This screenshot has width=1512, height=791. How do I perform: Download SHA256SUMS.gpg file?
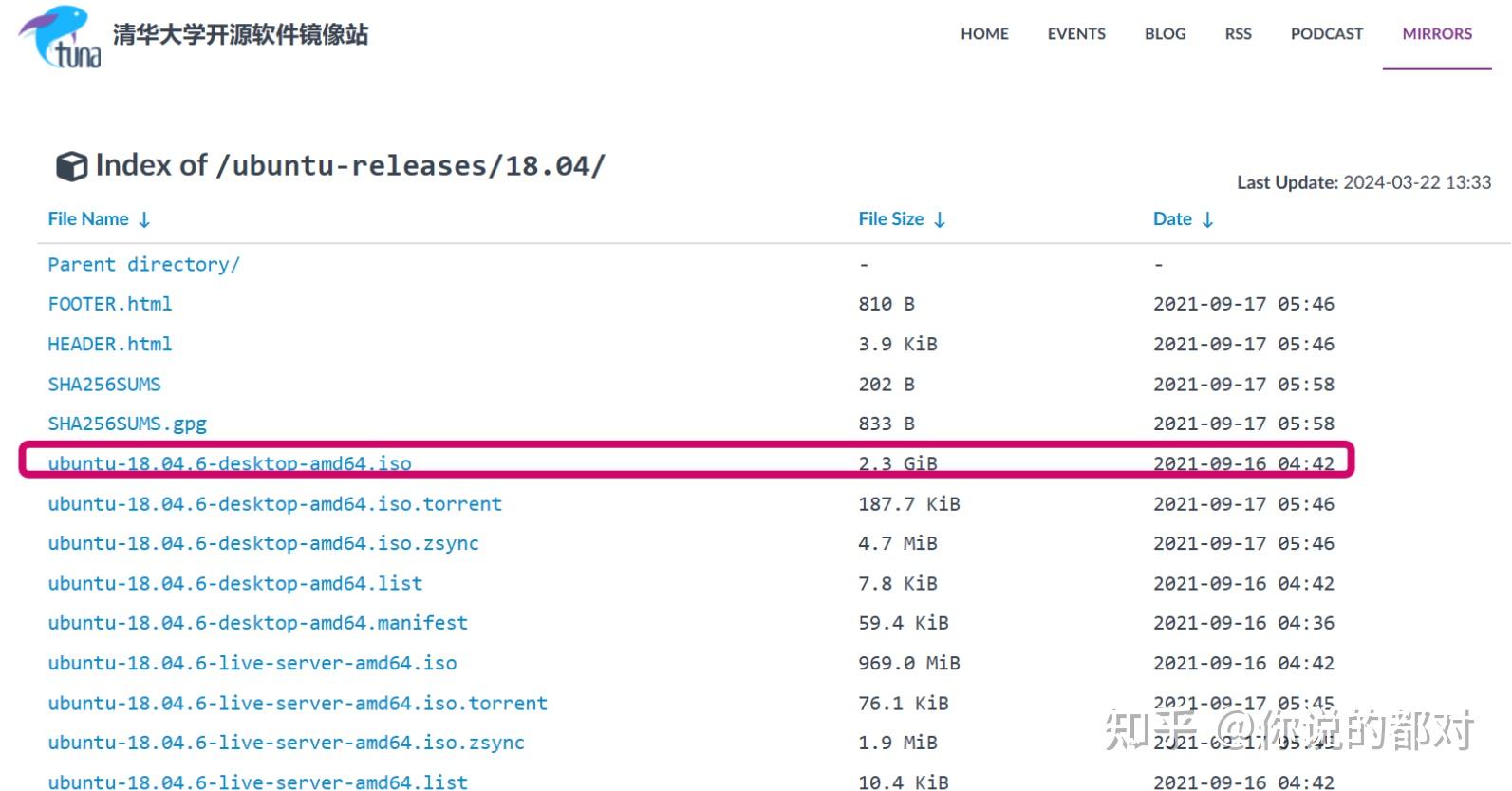127,424
